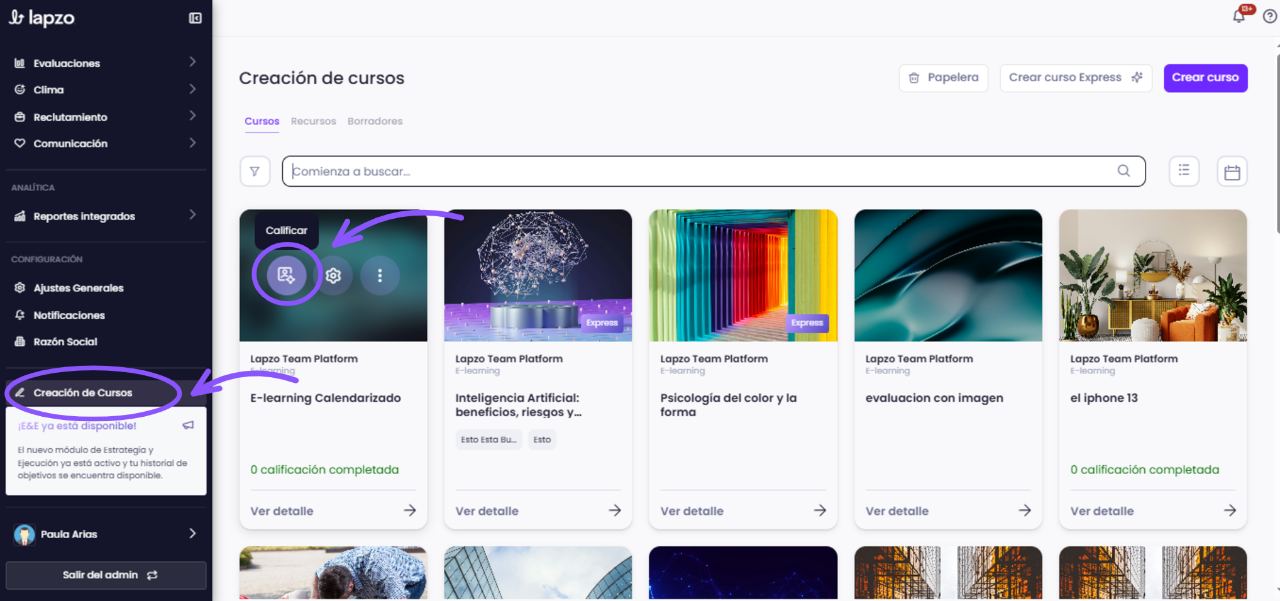1280x601 pixels.
Task: Click arrow icon on Inteligencia Artificial card
Action: [615, 511]
